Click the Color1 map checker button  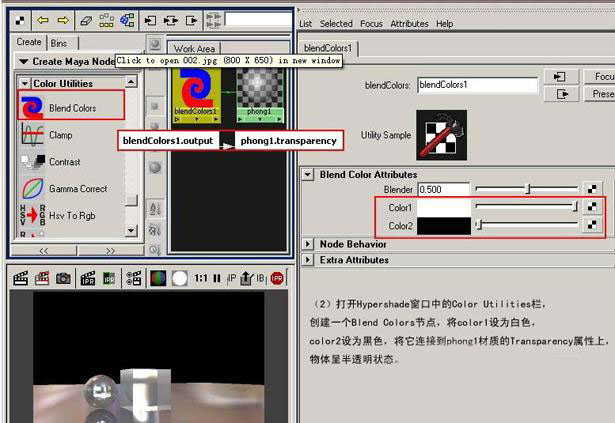pos(592,206)
